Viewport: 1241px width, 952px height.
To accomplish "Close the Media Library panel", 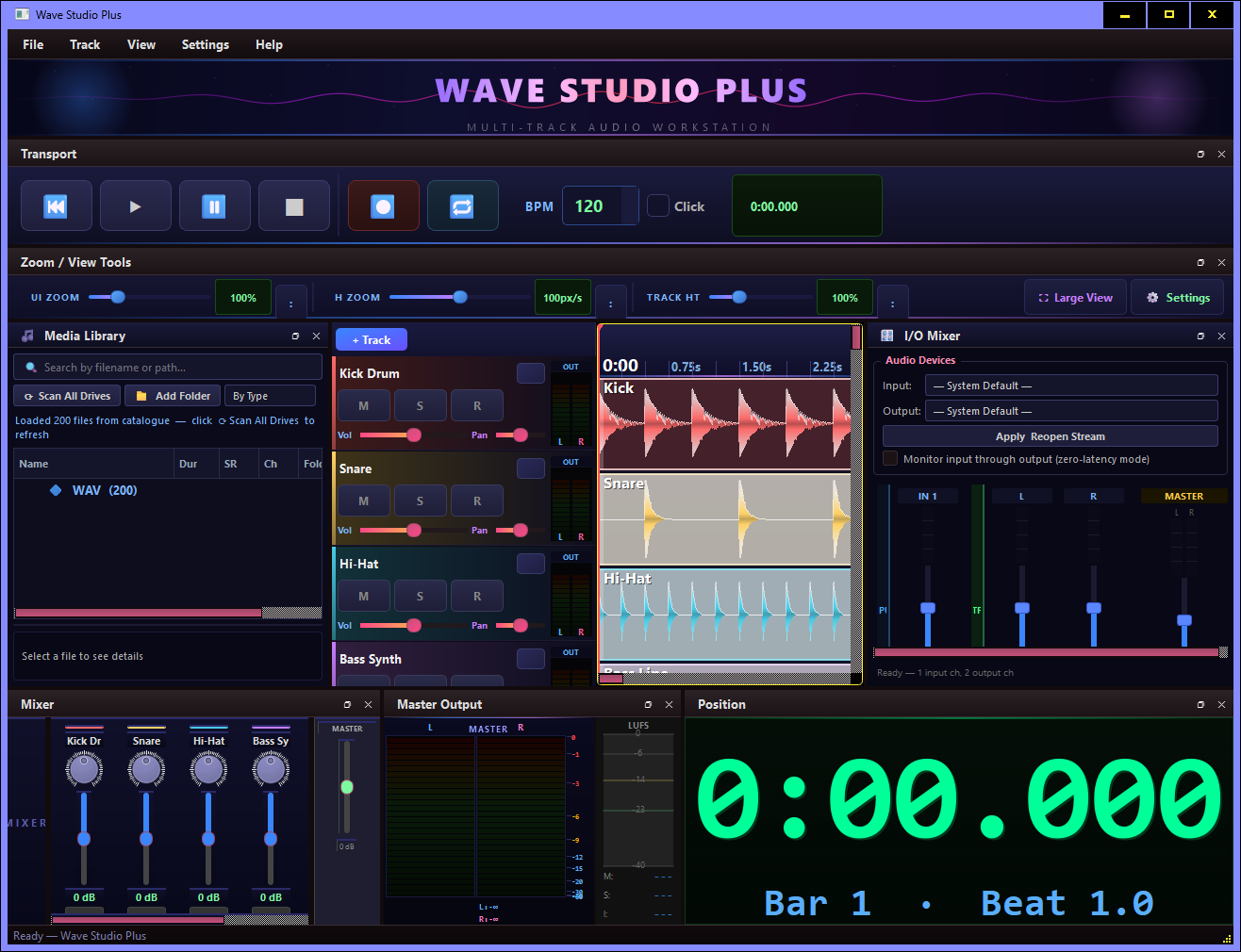I will (x=317, y=336).
